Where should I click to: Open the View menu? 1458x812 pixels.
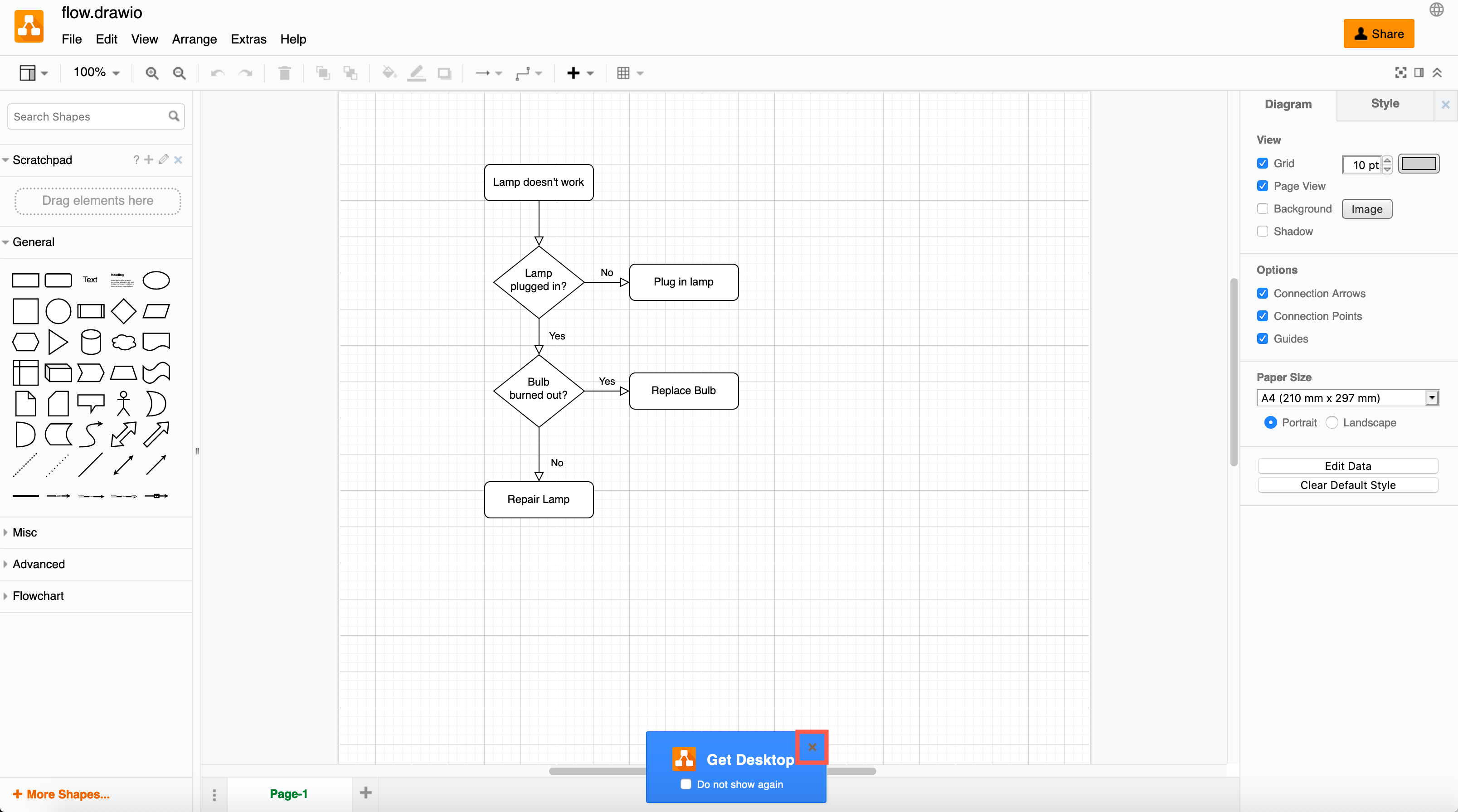pyautogui.click(x=144, y=40)
